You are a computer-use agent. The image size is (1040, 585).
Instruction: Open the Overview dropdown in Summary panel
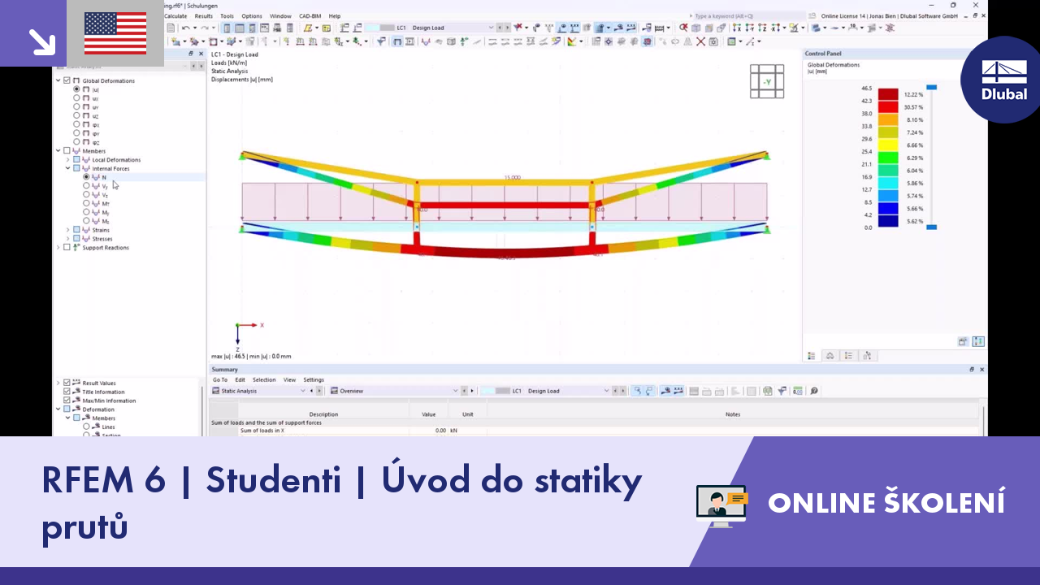tap(395, 391)
